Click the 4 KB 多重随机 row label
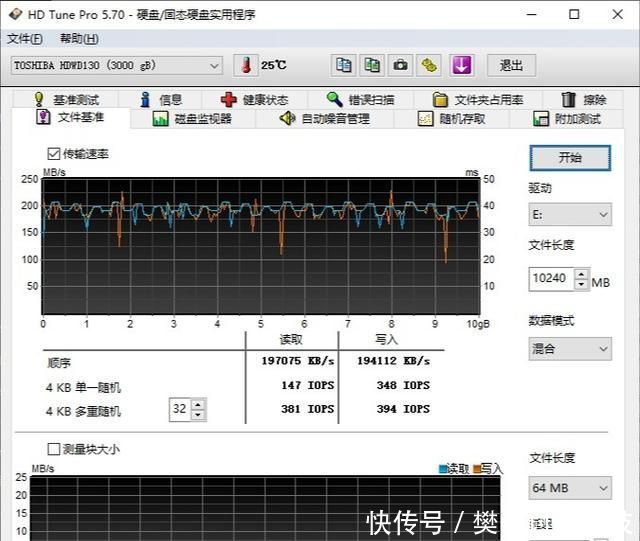Screen dimensions: 640x541 click(x=83, y=411)
